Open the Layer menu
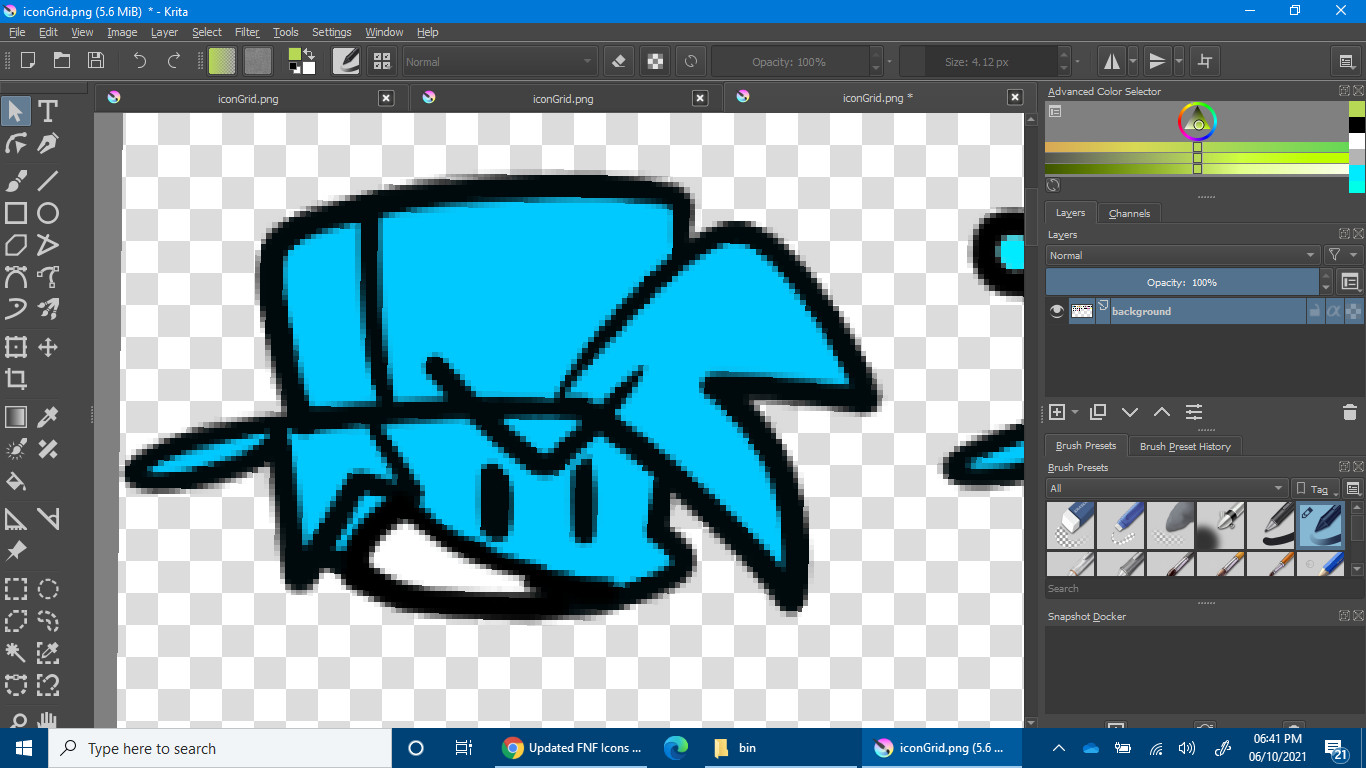The width and height of the screenshot is (1366, 768). click(x=164, y=32)
